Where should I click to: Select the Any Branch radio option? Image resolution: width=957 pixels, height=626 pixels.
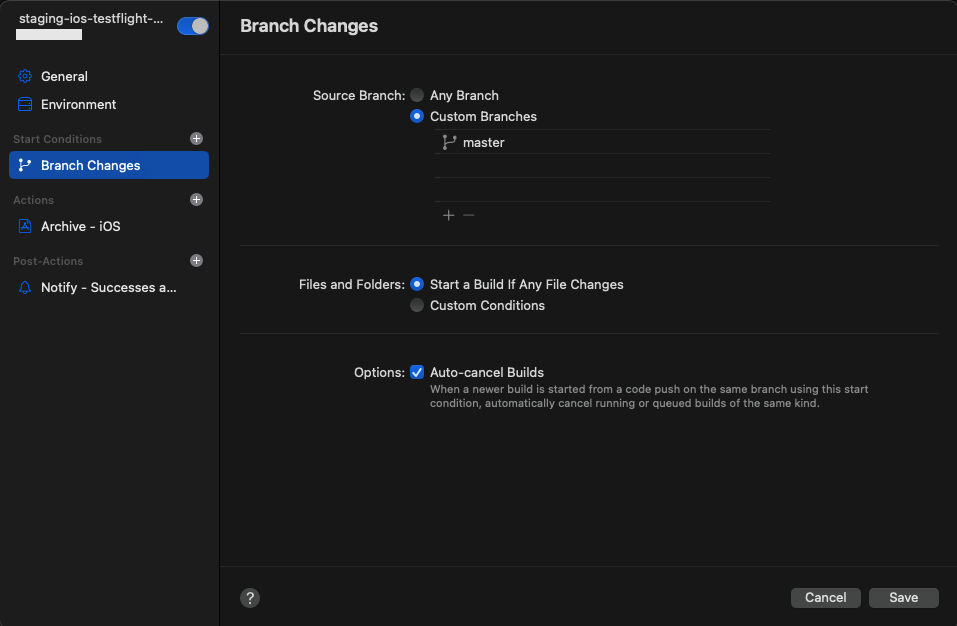[x=417, y=96]
